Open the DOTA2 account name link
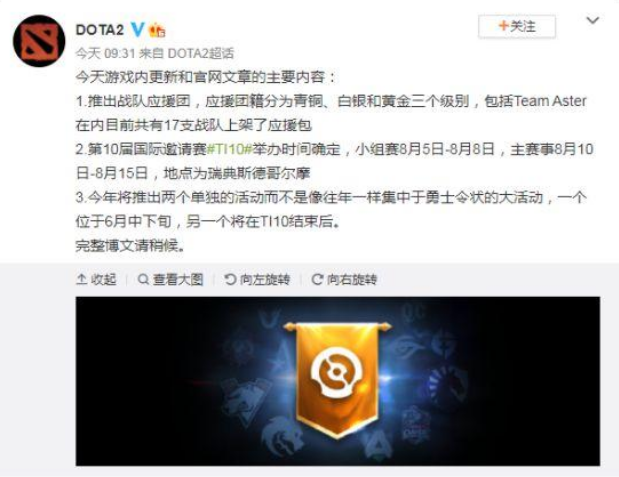 tap(99, 30)
